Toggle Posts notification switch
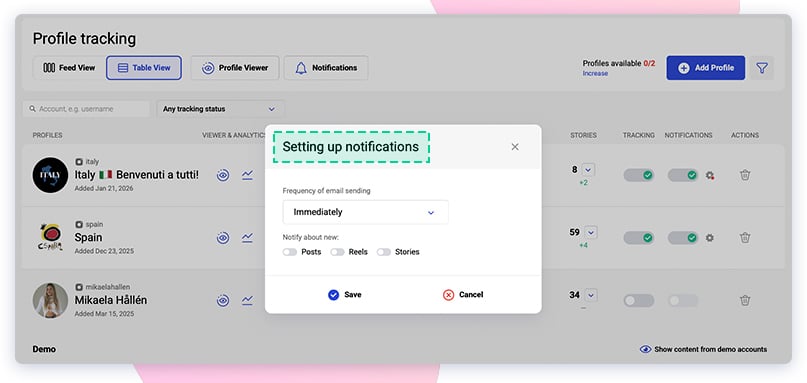This screenshot has width=807, height=383. coord(290,252)
